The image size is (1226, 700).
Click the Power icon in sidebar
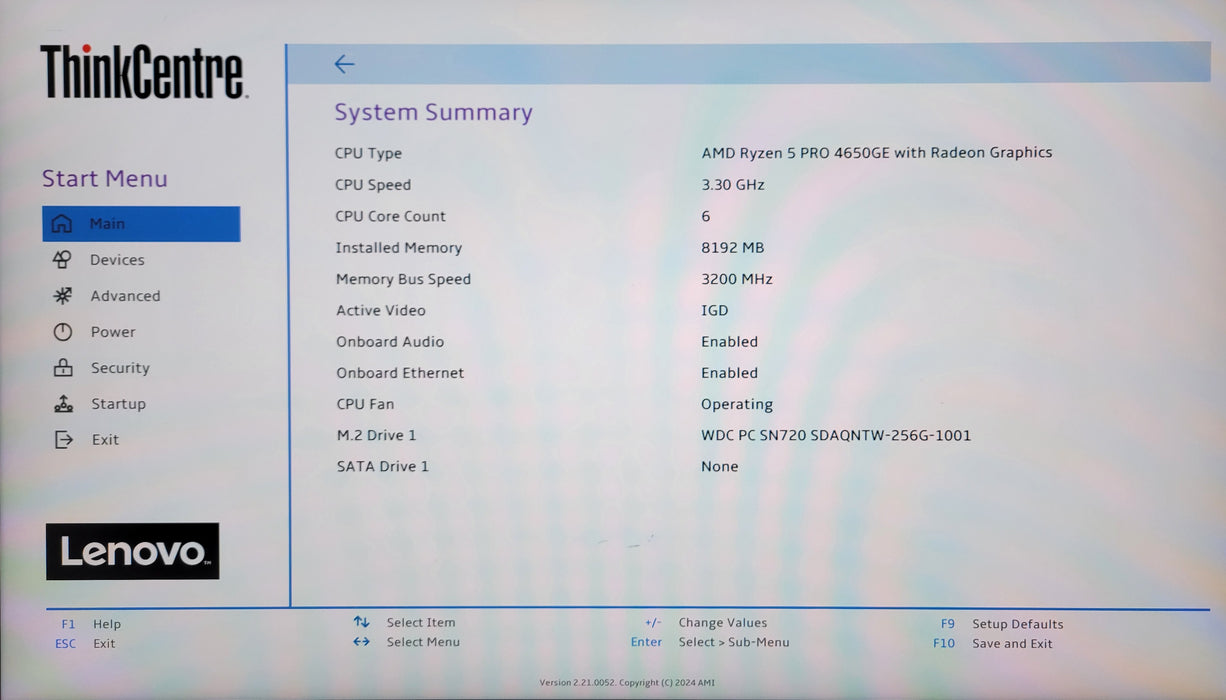tap(63, 332)
